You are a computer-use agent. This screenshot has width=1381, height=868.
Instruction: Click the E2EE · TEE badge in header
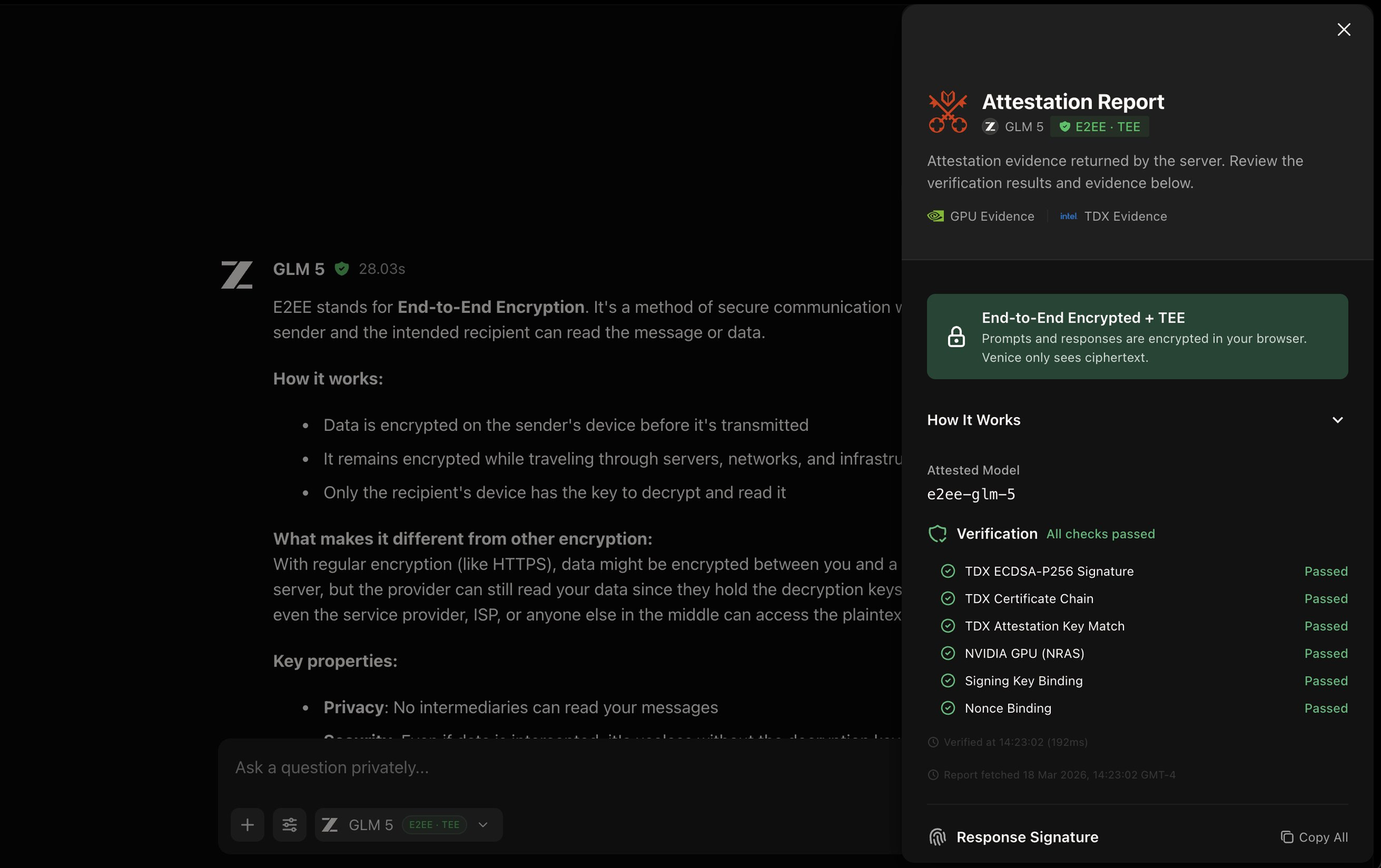[1100, 127]
